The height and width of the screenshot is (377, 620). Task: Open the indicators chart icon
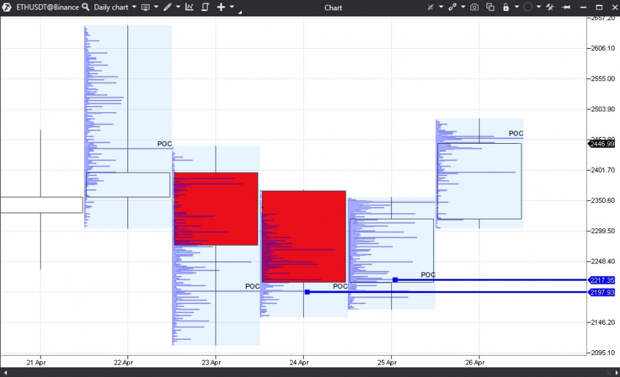(189, 7)
